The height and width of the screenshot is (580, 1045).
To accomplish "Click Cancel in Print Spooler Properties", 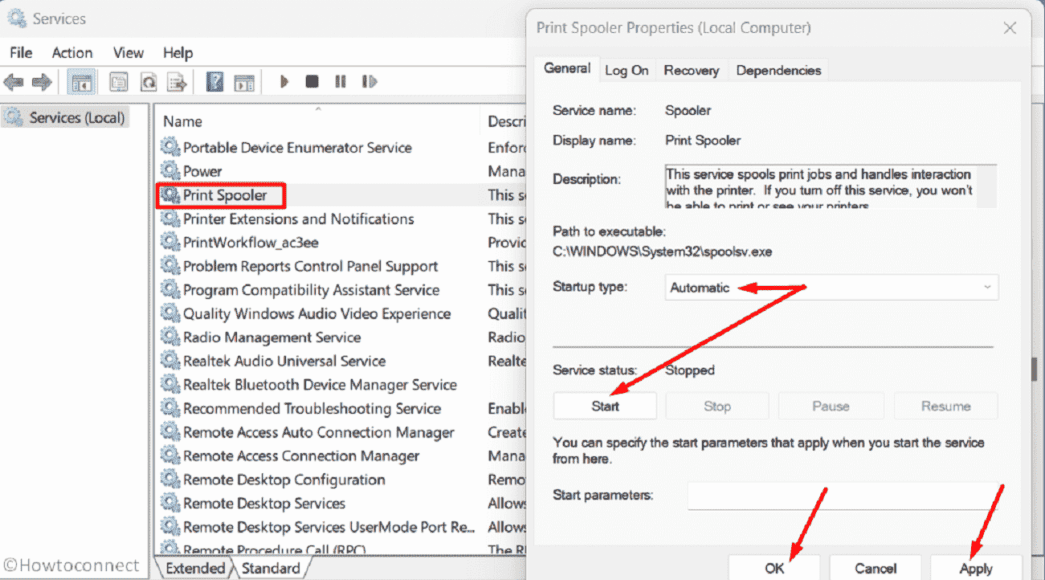I will pyautogui.click(x=875, y=568).
